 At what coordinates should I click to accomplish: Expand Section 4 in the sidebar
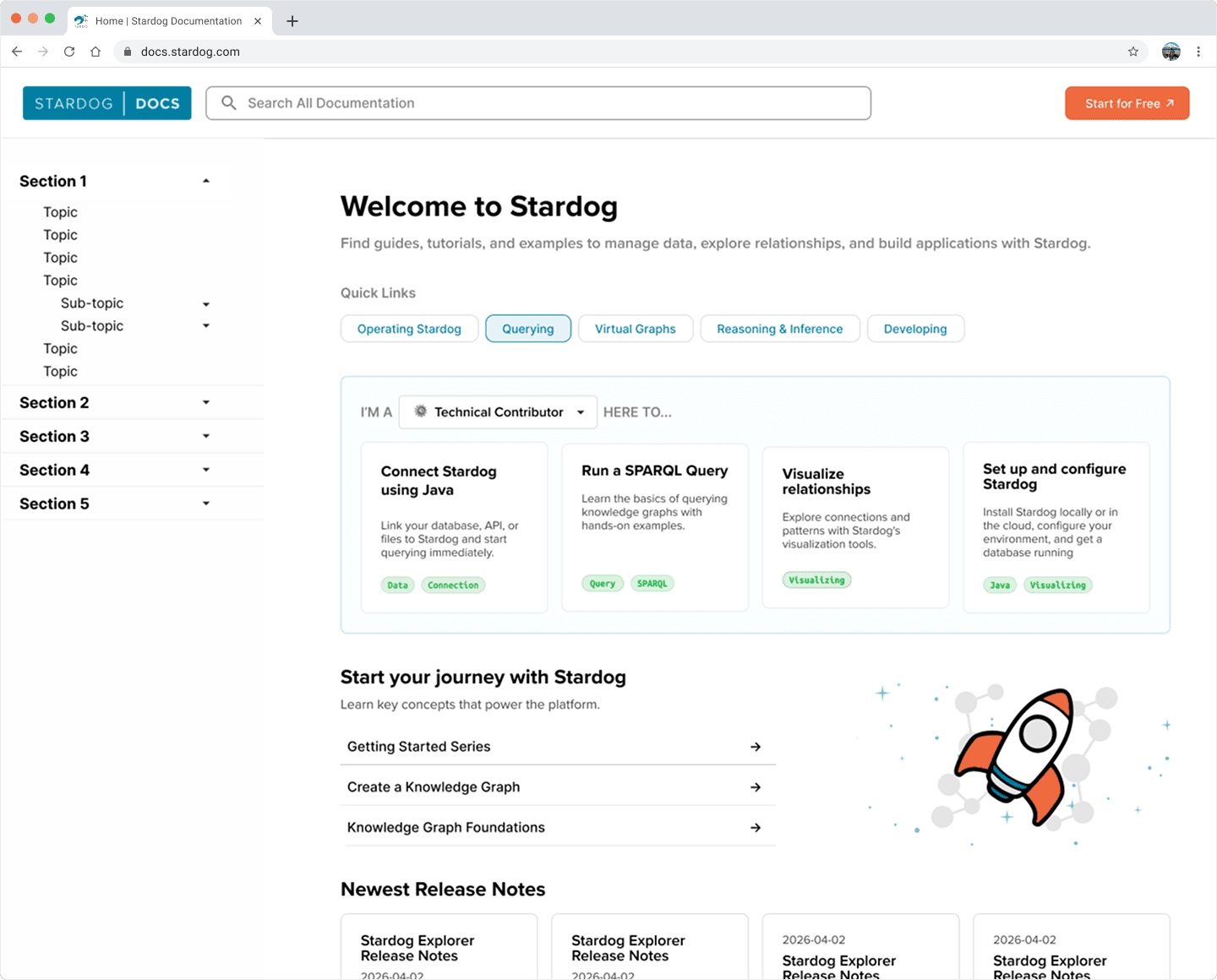coord(206,470)
